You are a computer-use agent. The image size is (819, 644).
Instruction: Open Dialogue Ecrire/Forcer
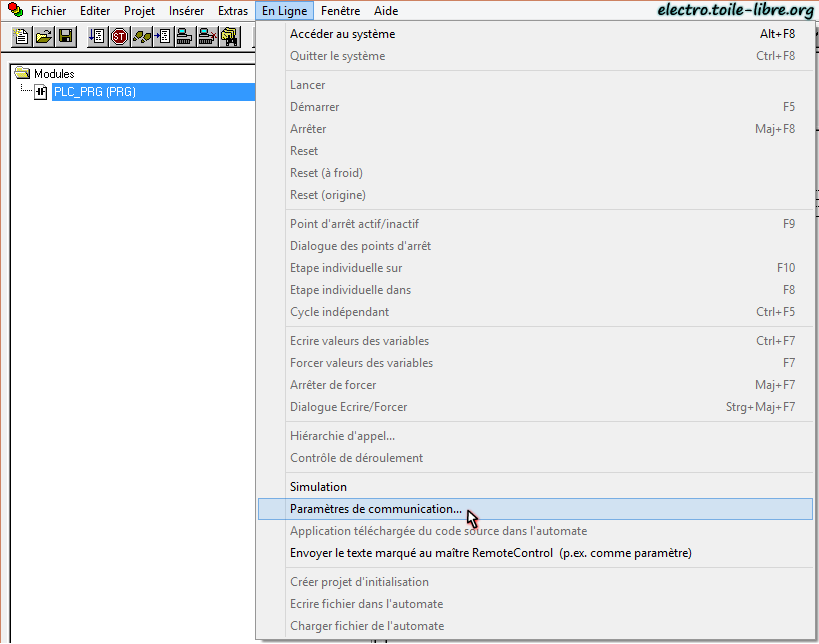pos(535,406)
